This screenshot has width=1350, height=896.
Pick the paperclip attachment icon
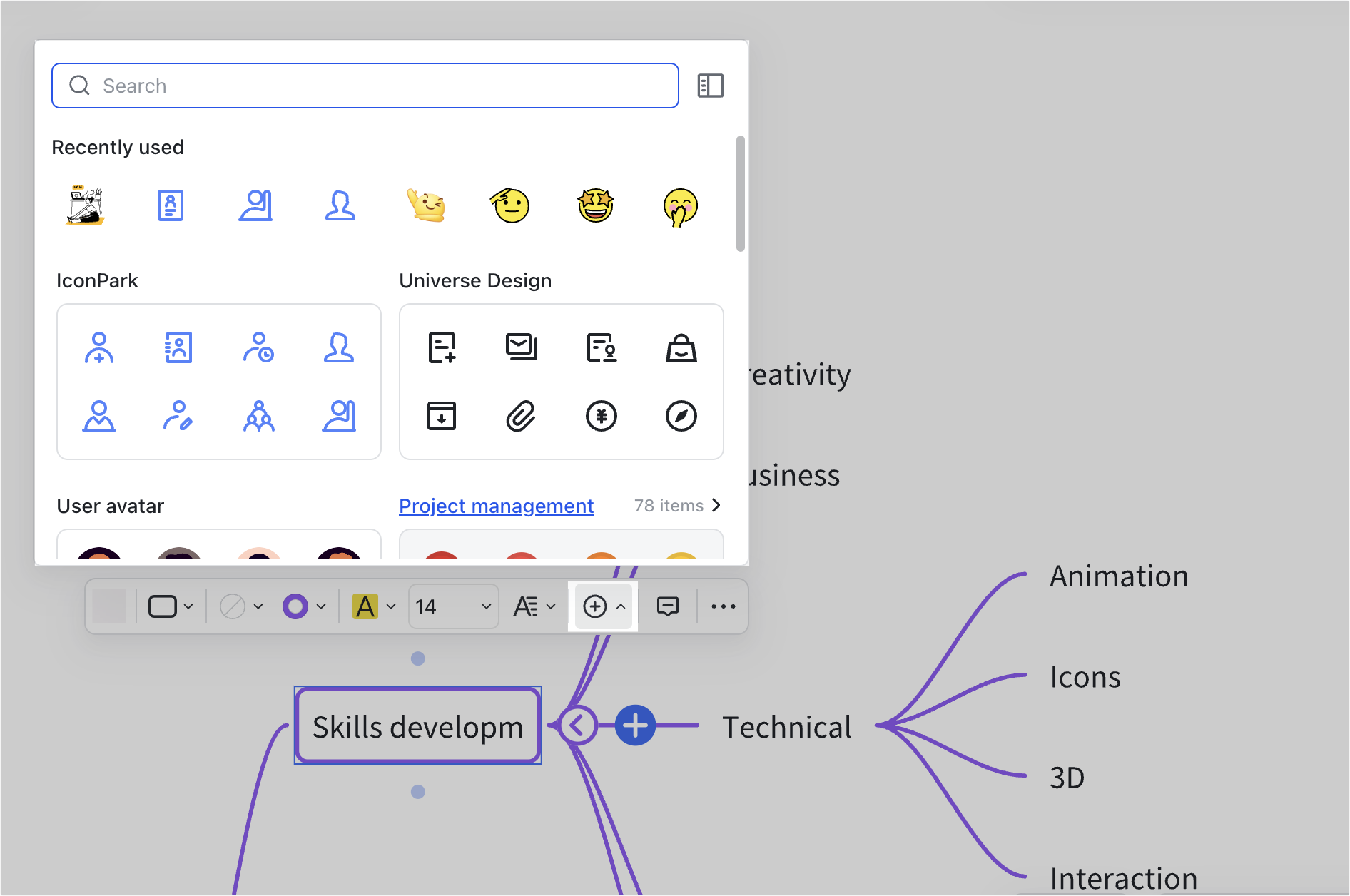[x=522, y=417]
